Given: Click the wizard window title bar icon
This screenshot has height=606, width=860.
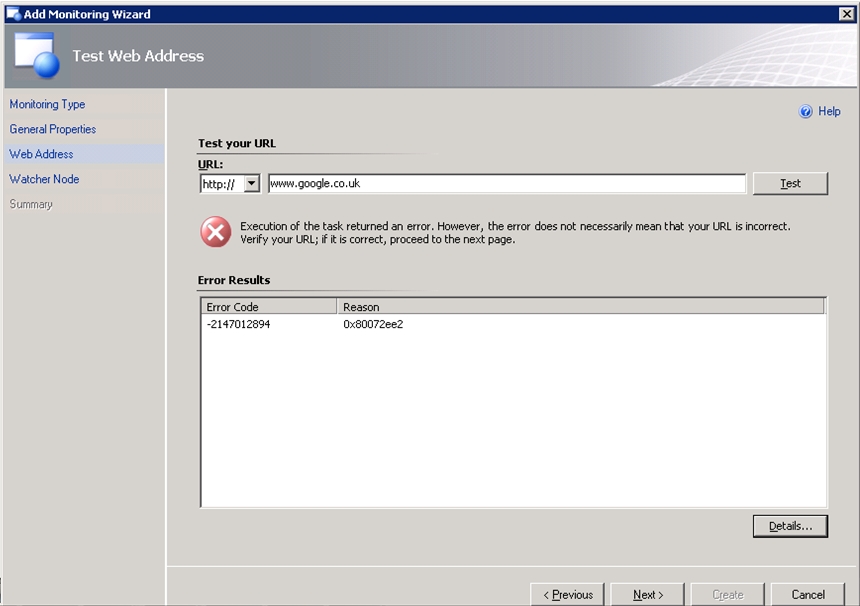Looking at the screenshot, I should (x=13, y=14).
